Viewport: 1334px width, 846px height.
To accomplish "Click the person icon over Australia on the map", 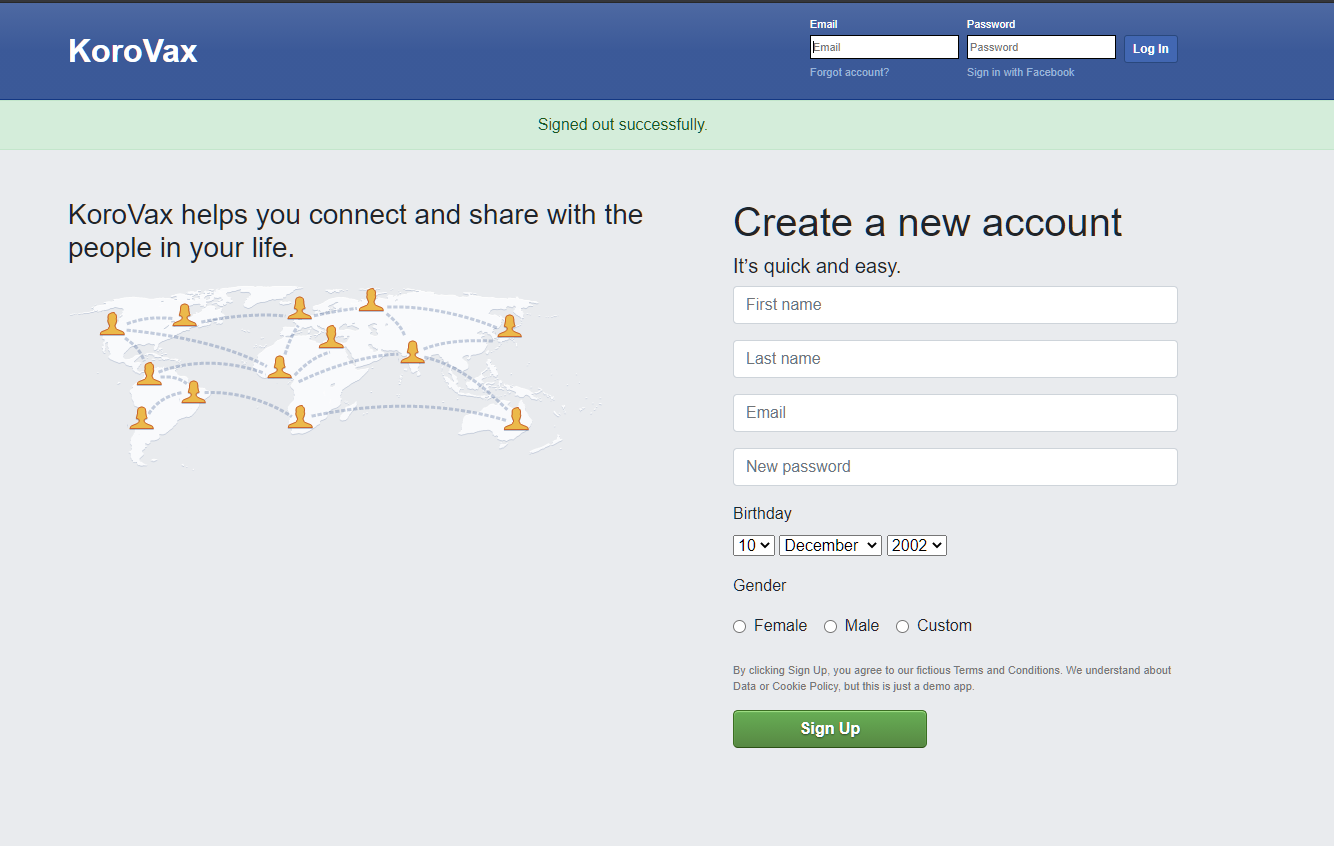I will click(516, 419).
